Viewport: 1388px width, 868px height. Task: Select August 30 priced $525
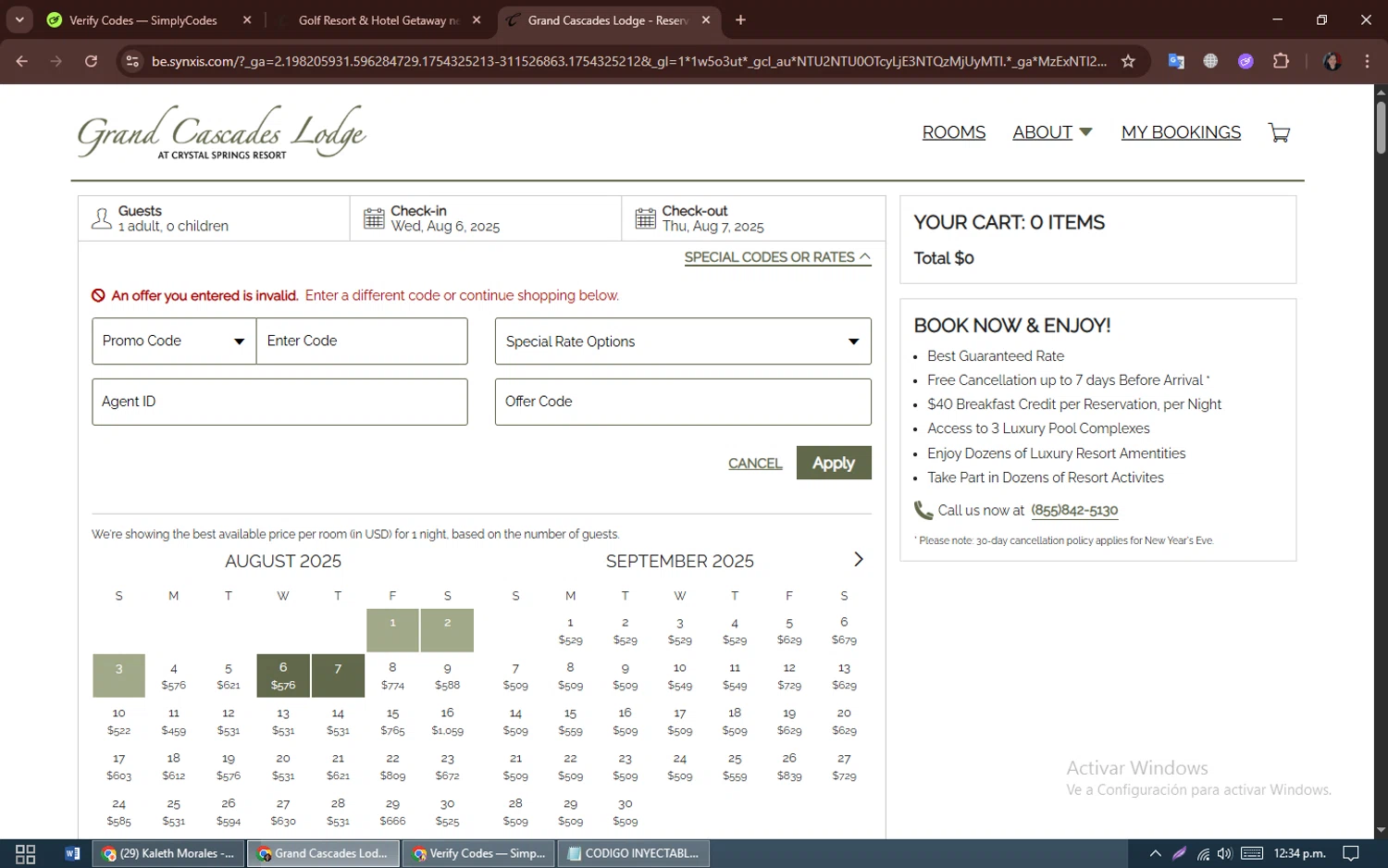[x=447, y=812]
